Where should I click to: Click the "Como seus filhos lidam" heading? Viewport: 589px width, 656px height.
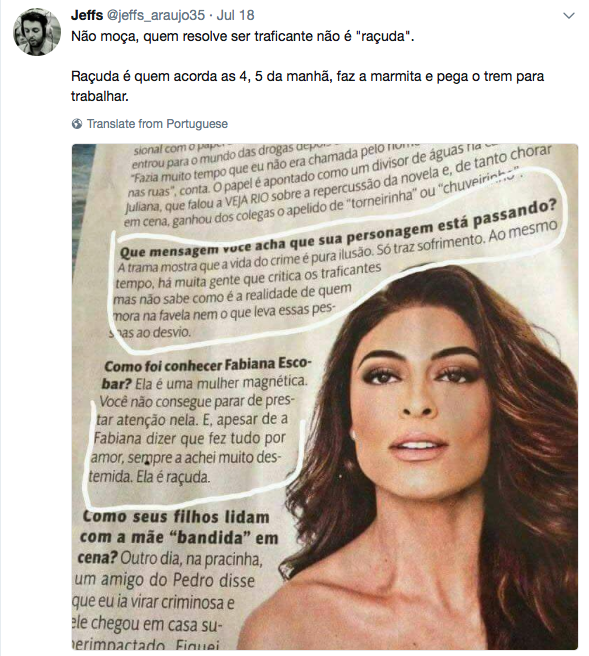[x=177, y=518]
